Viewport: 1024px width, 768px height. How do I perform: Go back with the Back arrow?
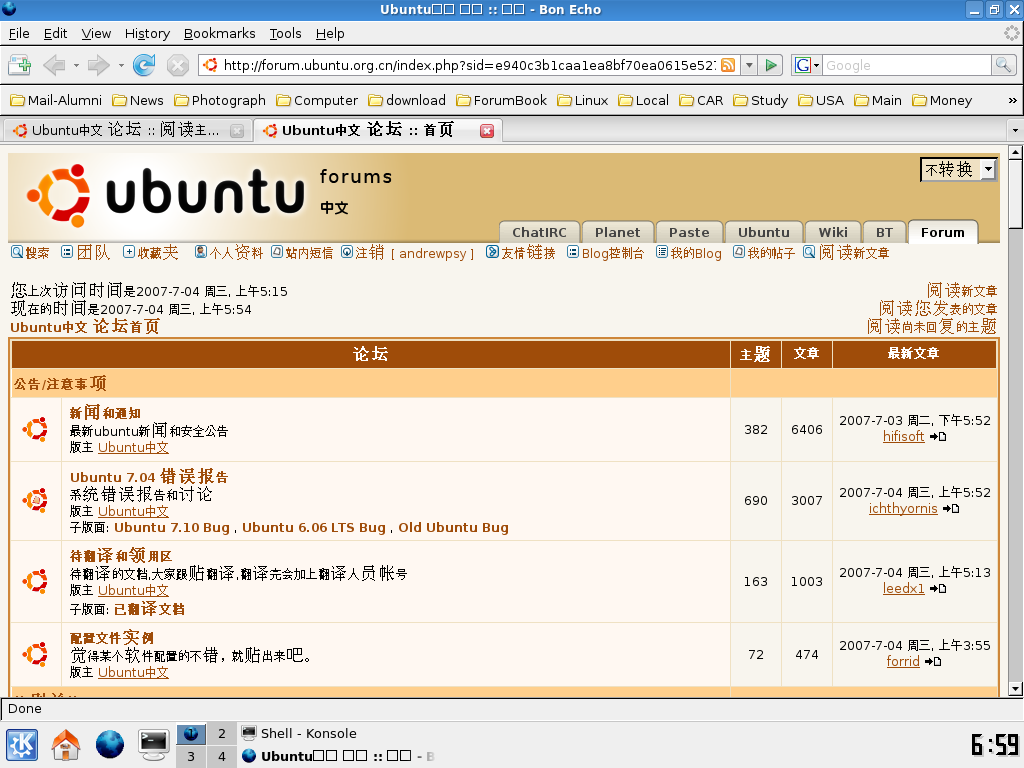(54, 65)
